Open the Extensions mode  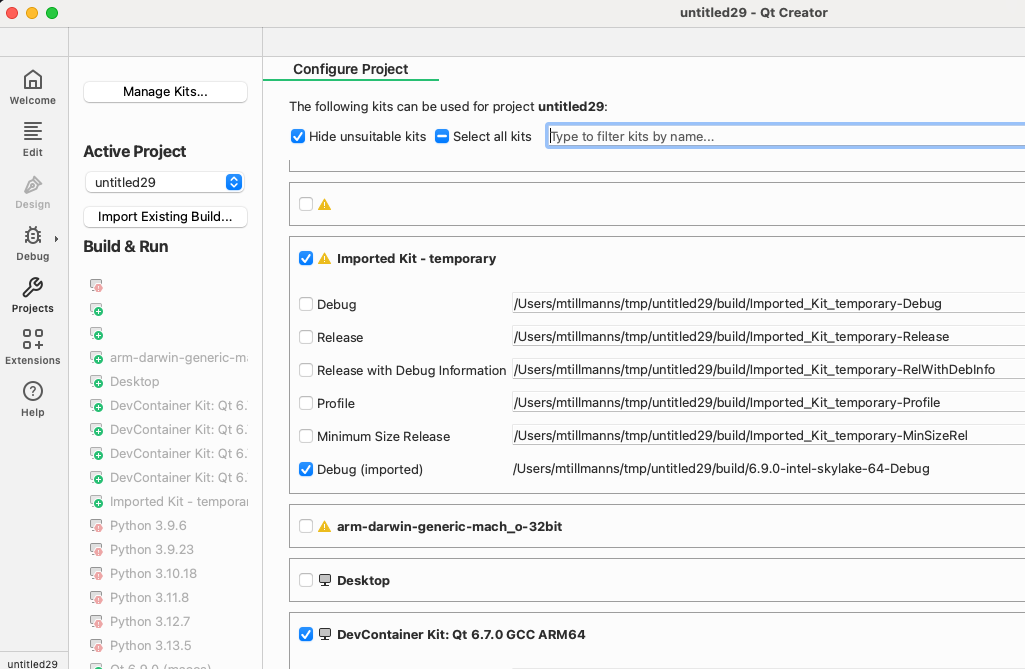(33, 347)
